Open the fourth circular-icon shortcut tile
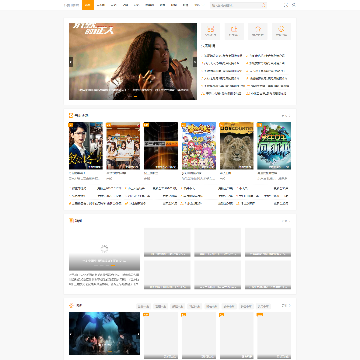The image size is (360, 360). pos(281,31)
